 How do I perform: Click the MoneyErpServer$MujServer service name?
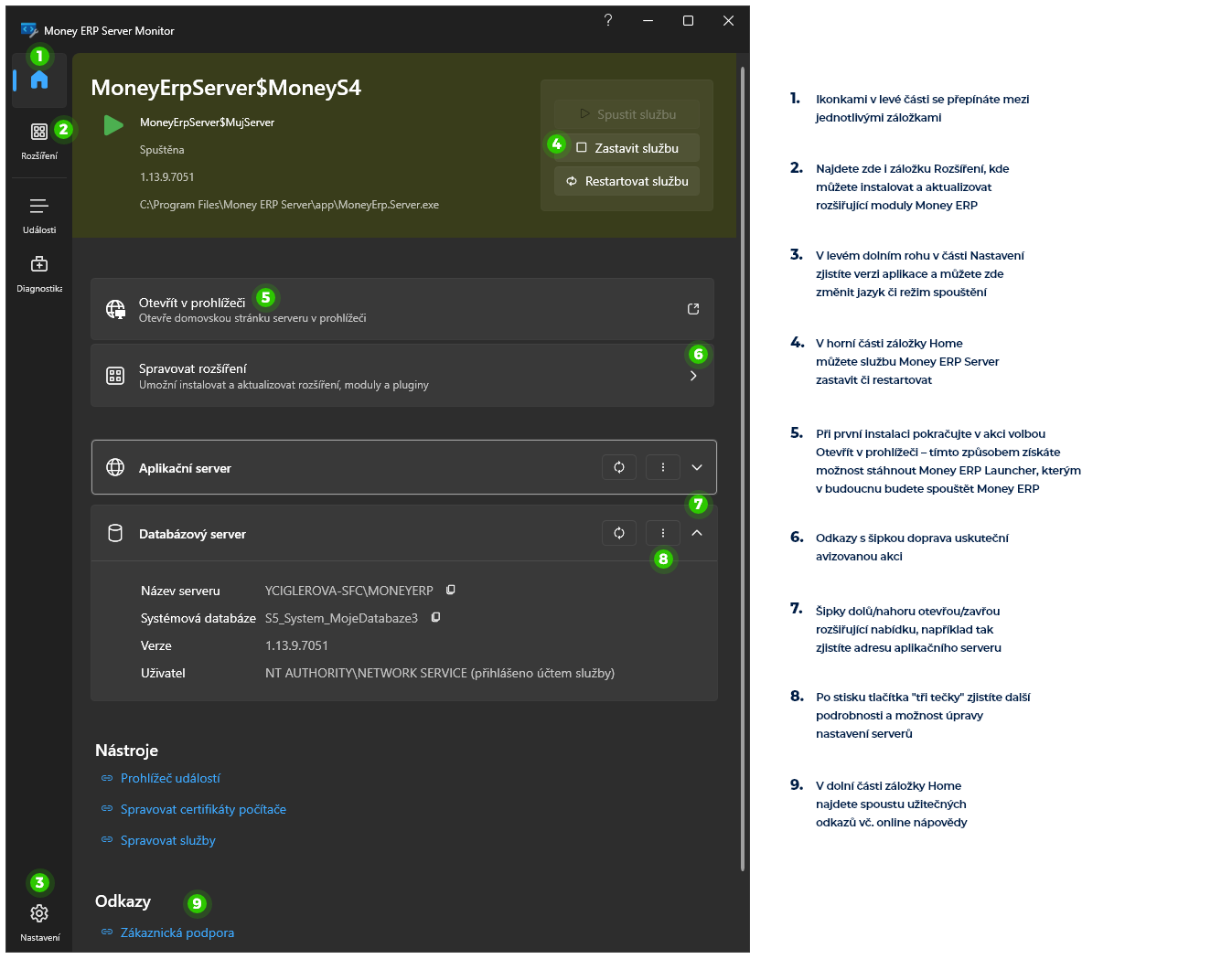[x=207, y=123]
